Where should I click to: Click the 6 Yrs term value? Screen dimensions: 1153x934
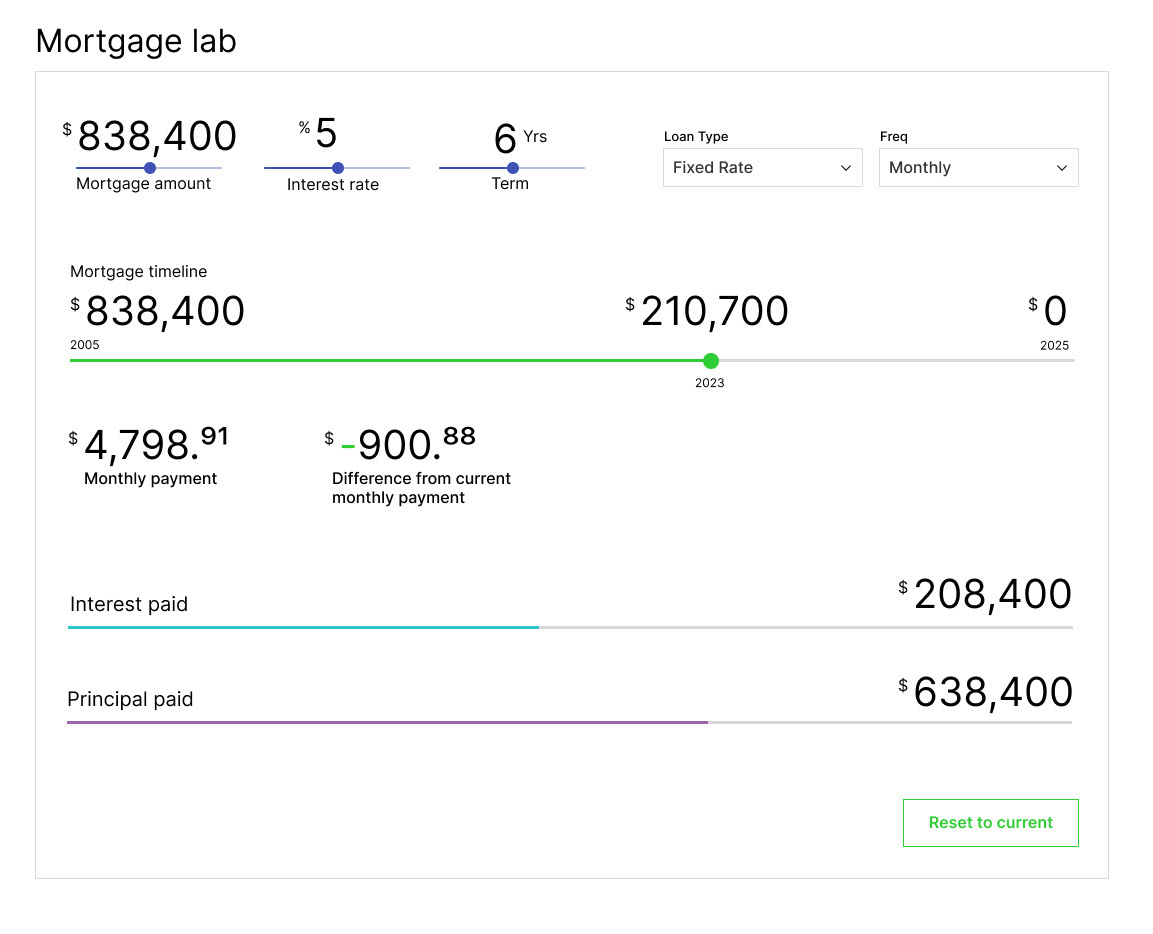(x=520, y=138)
